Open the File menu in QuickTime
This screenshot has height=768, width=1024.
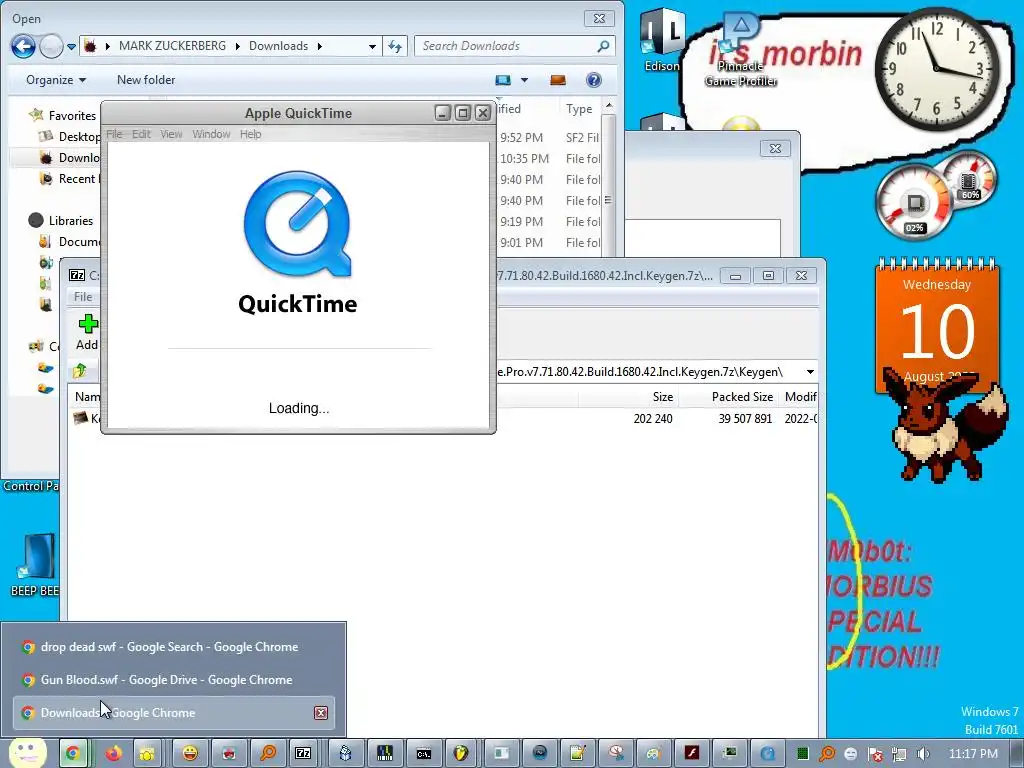tap(114, 134)
